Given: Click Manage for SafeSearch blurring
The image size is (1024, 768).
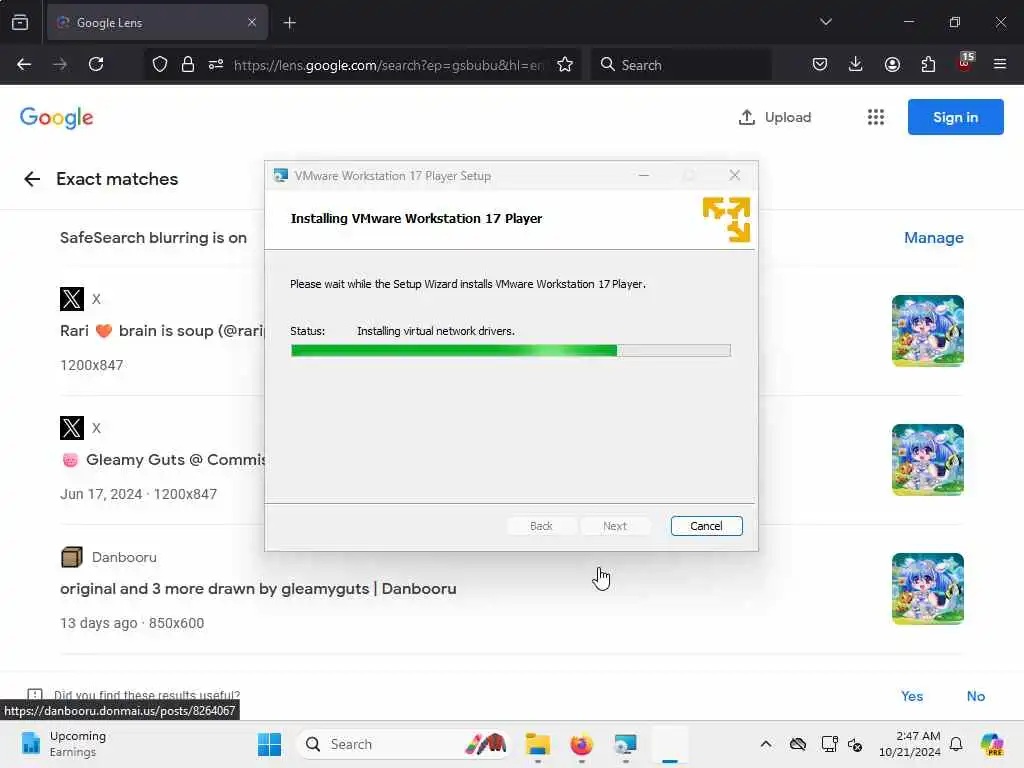Looking at the screenshot, I should pos(933,238).
